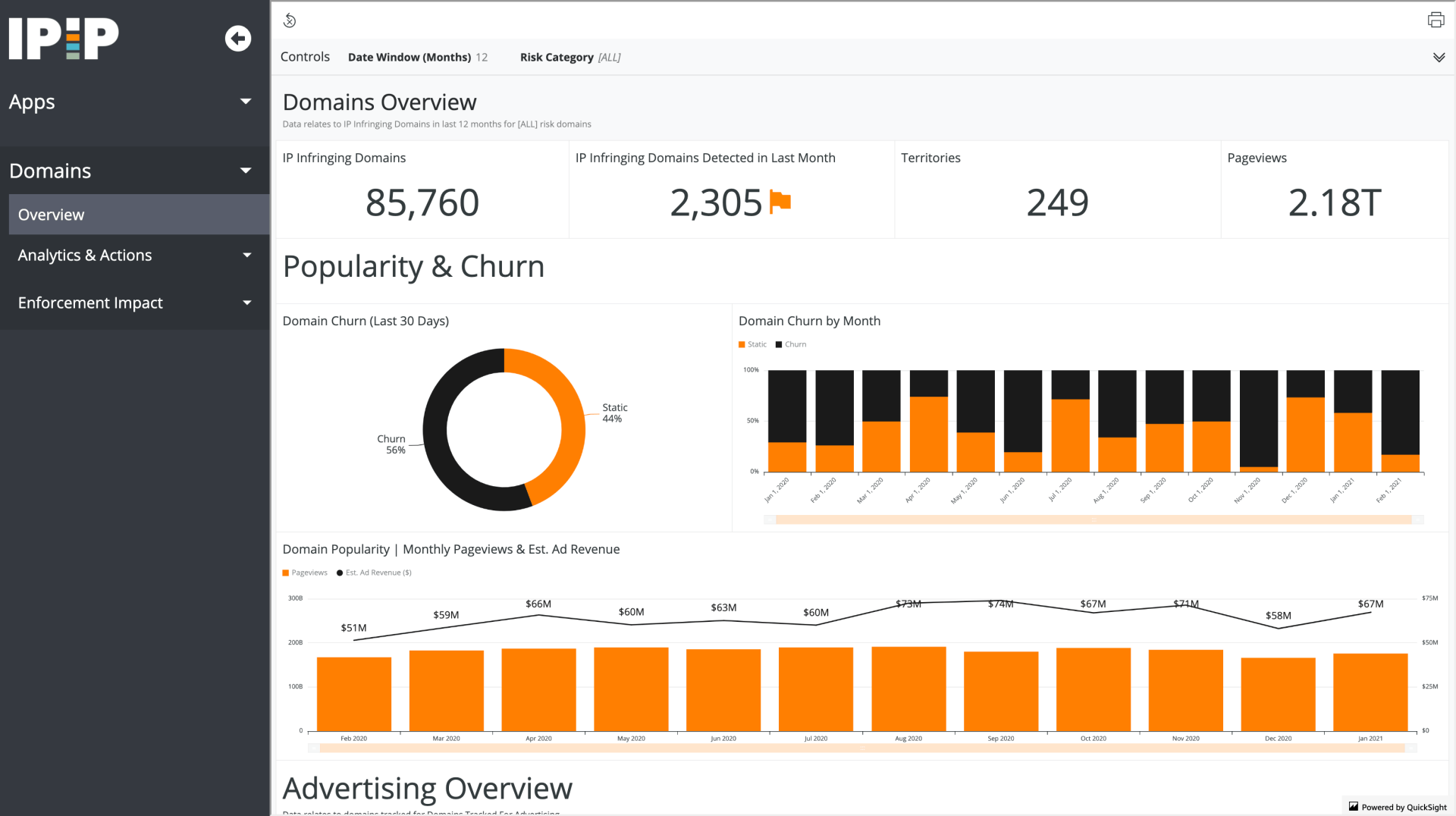Click the 2,305 detected domains value
This screenshot has height=816, width=1456.
pos(716,202)
